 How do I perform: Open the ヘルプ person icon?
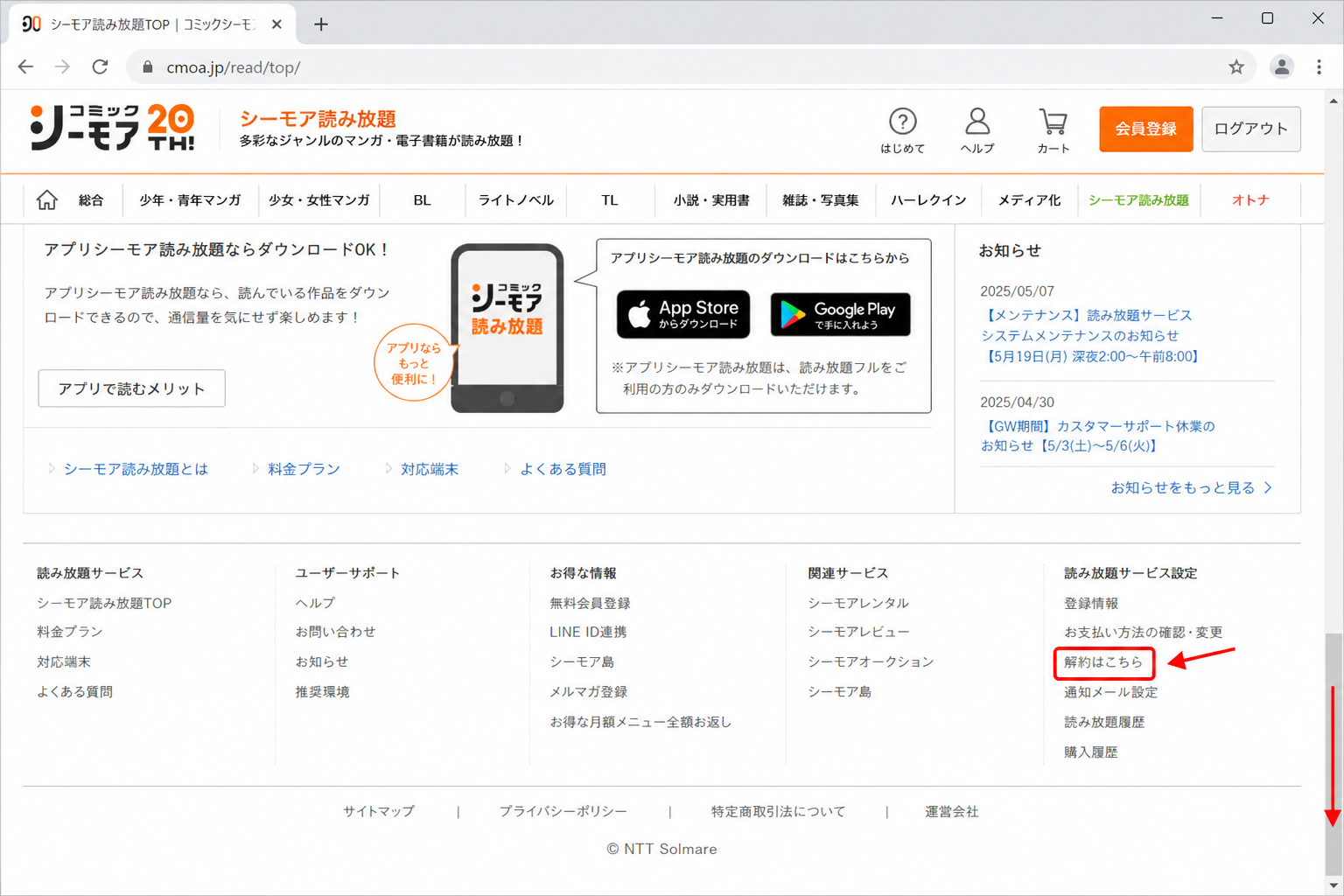977,130
